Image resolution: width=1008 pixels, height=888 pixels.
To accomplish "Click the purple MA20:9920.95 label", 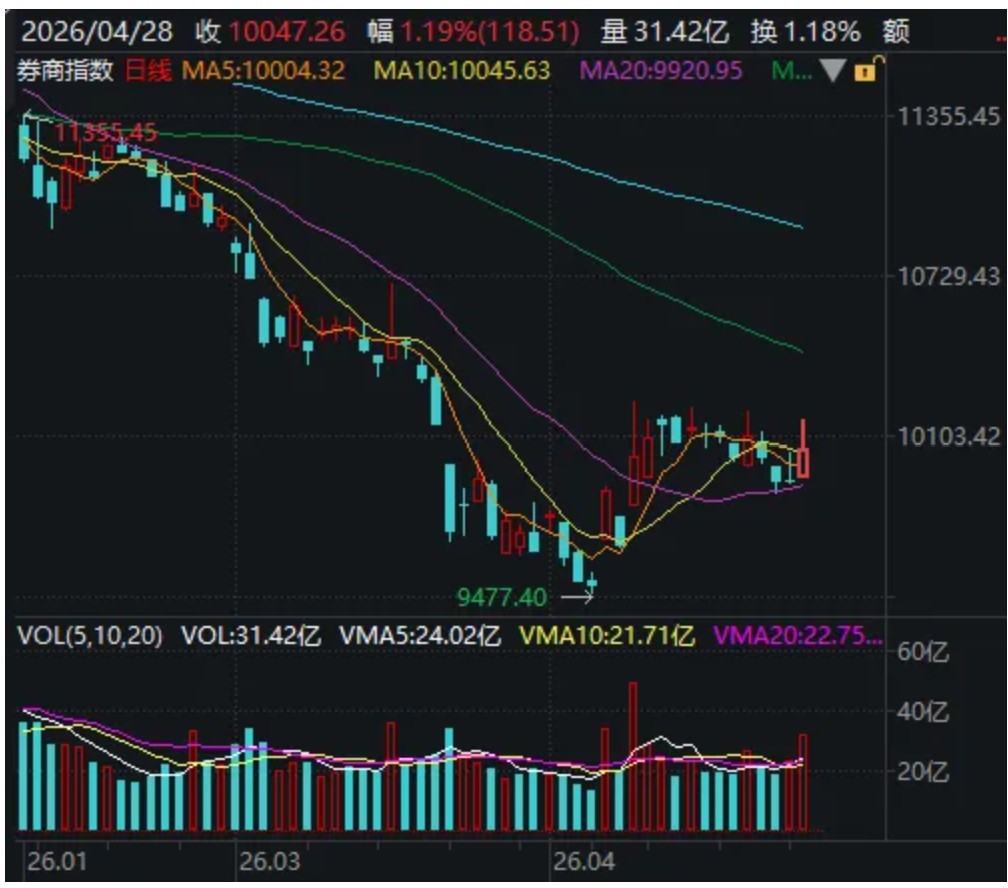I will click(663, 70).
